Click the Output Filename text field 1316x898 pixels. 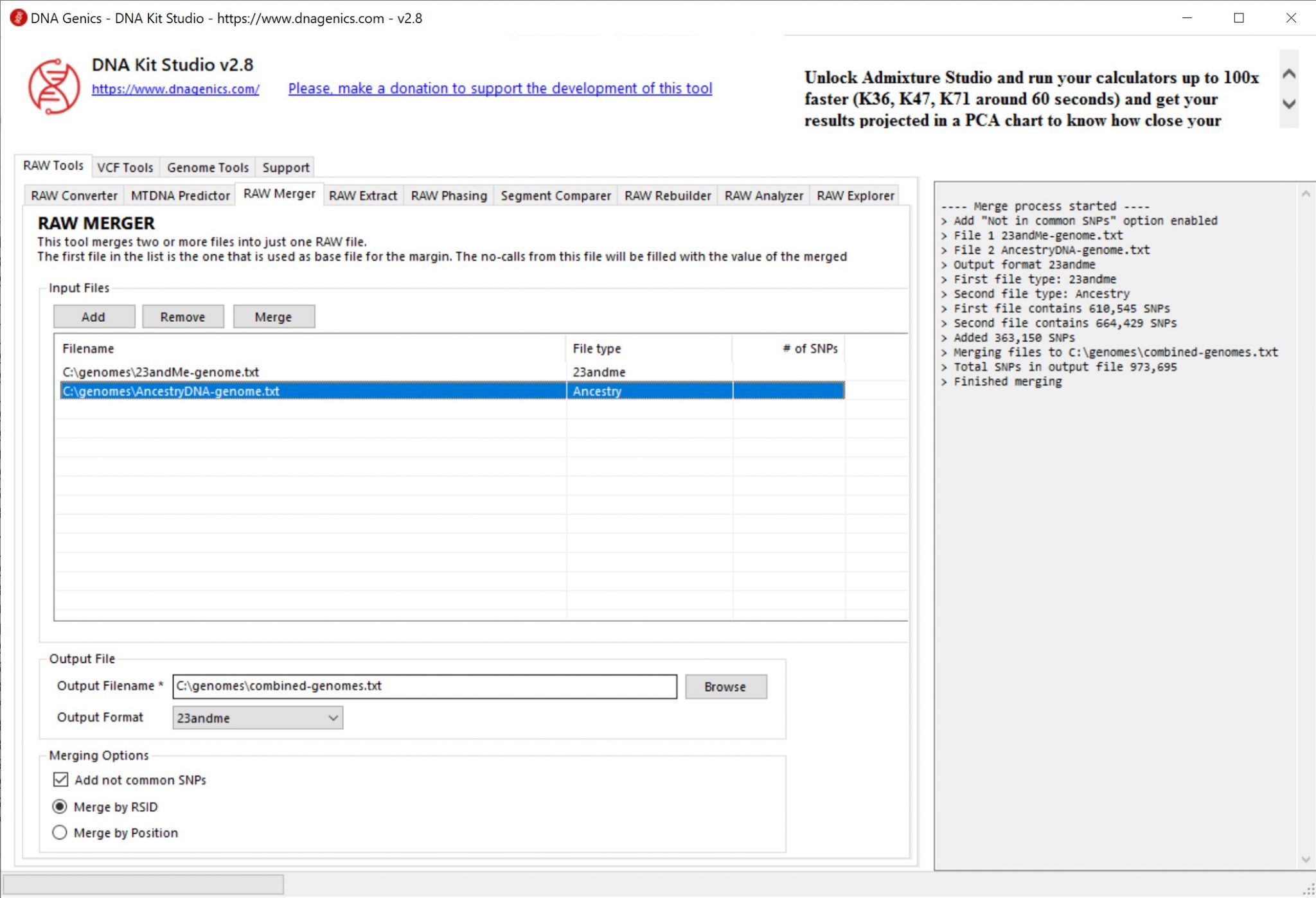point(424,686)
